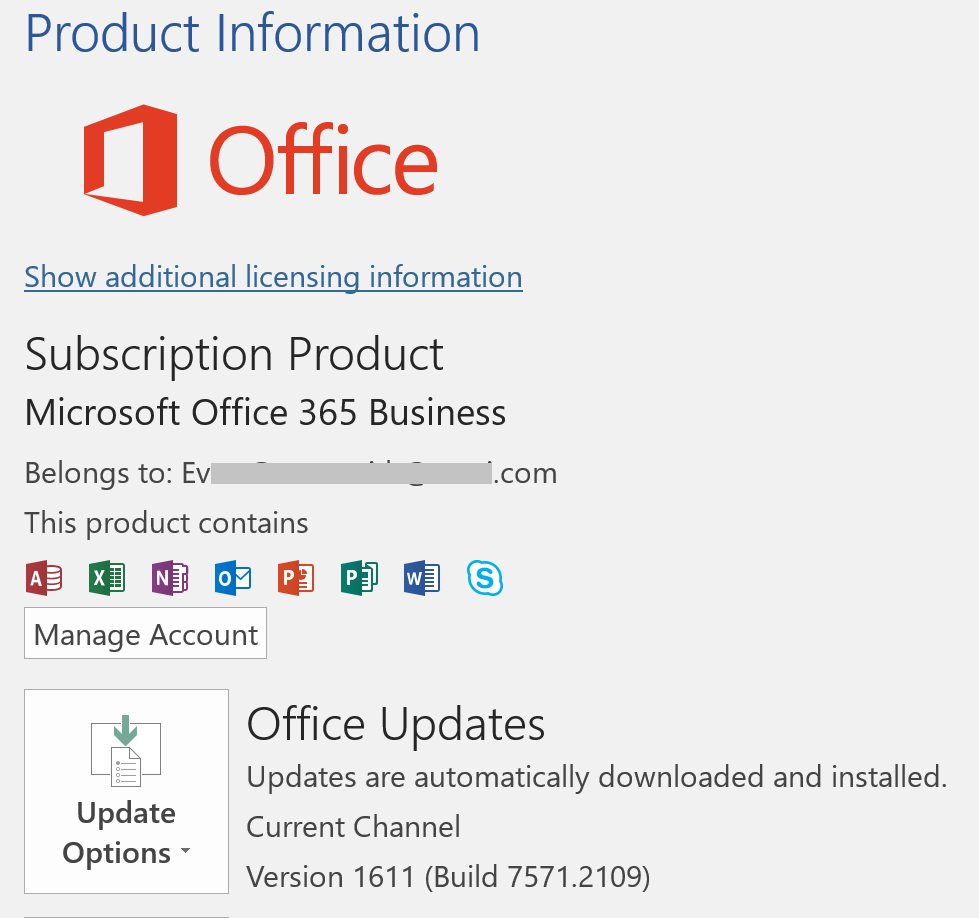Click the Product Information heading
The height and width of the screenshot is (918, 979).
[x=252, y=33]
